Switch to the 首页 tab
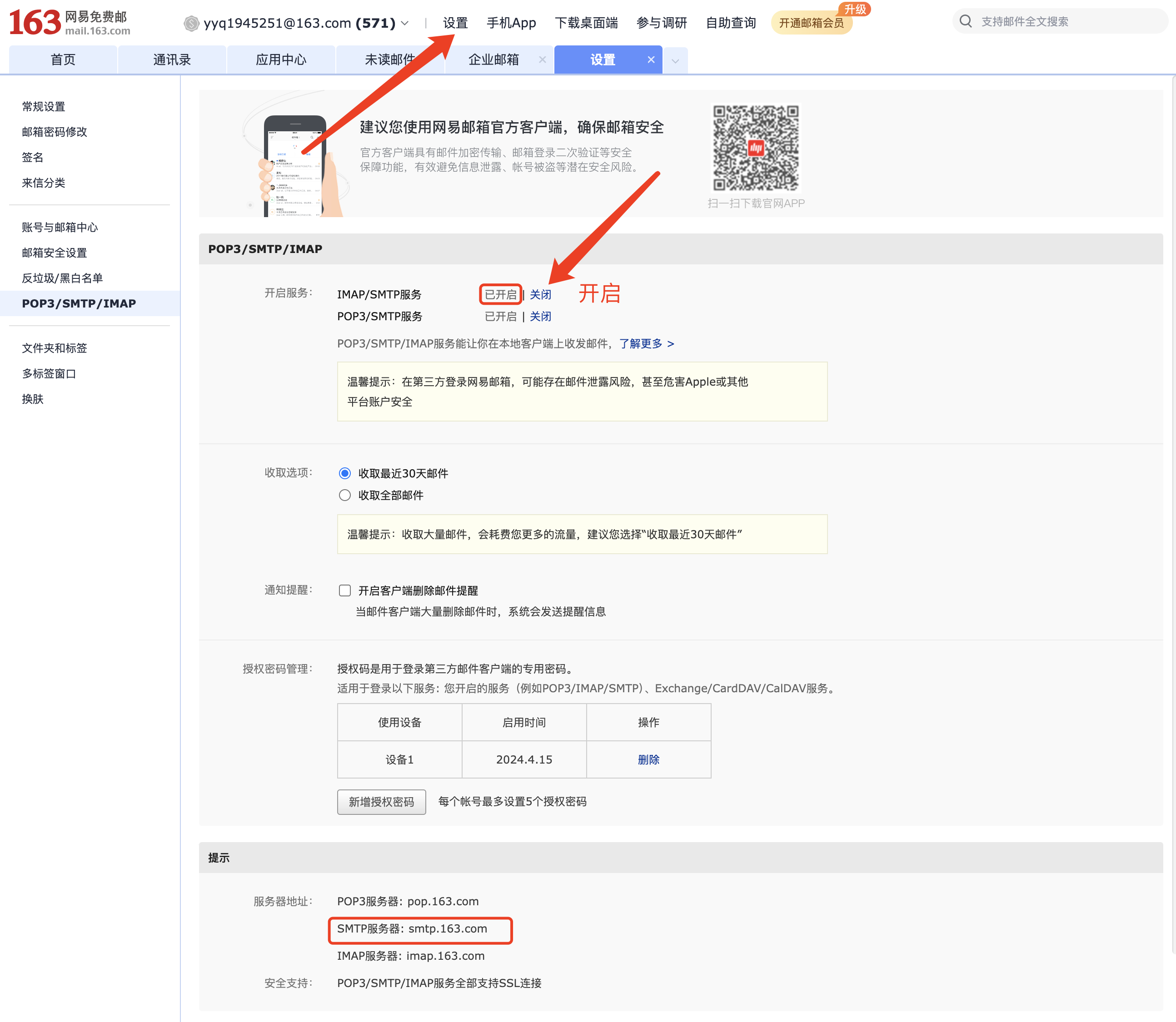The width and height of the screenshot is (1176, 1022). coord(63,60)
